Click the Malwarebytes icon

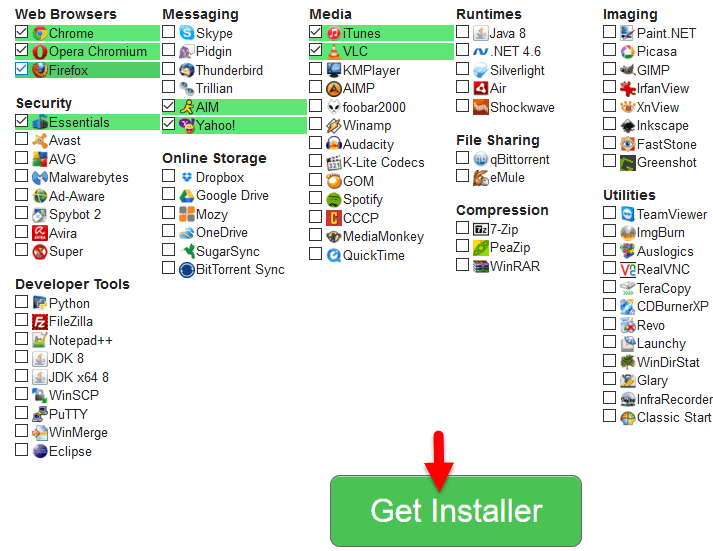tap(40, 177)
